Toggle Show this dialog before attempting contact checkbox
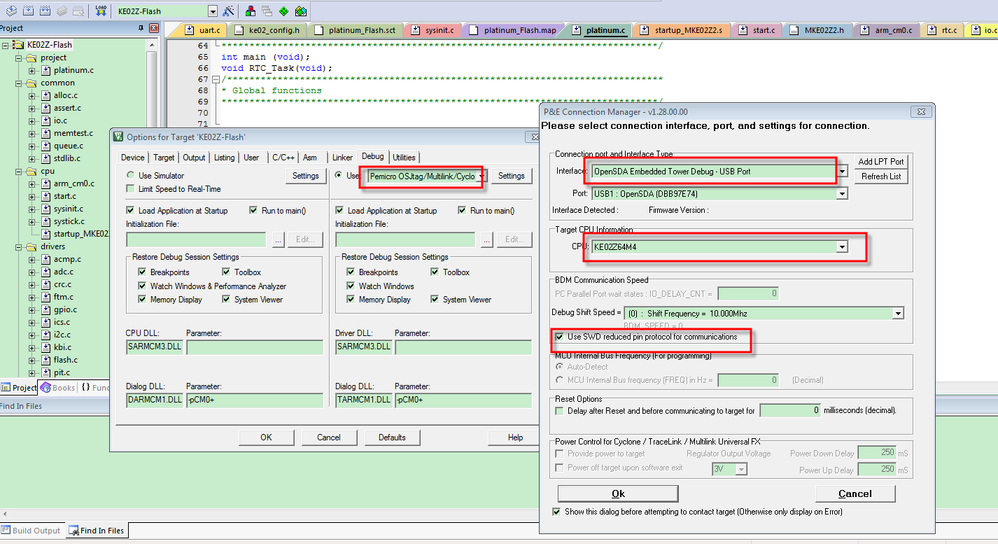 coord(556,512)
